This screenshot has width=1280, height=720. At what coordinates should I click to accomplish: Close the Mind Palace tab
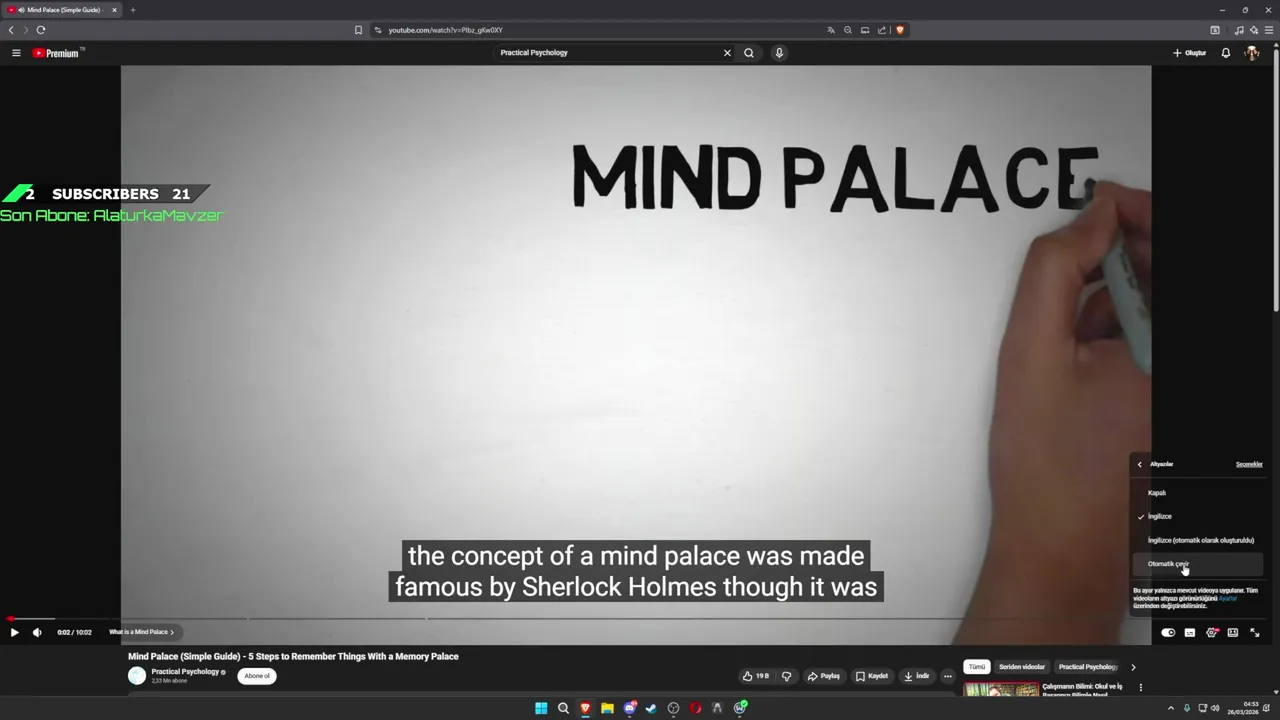(x=114, y=10)
